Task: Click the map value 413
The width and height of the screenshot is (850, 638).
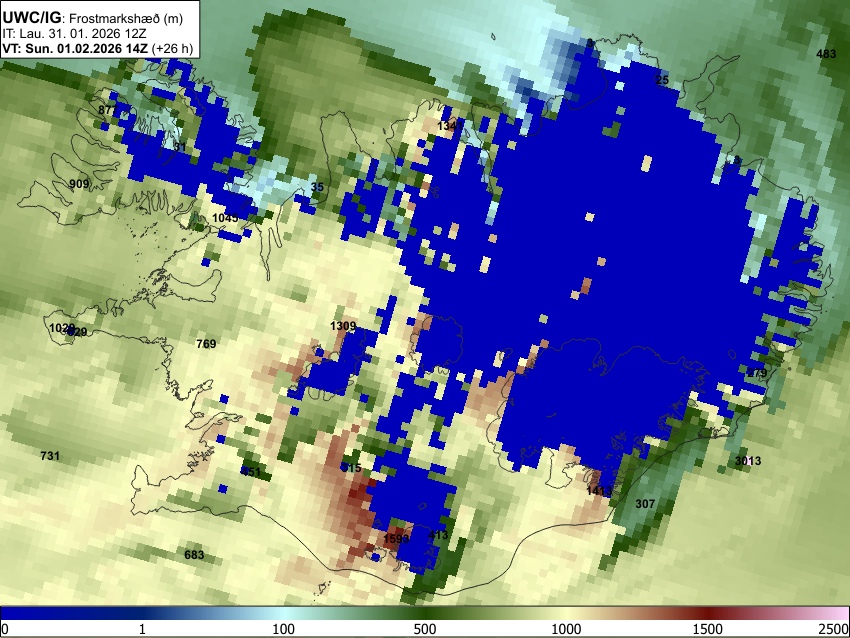Action: [439, 536]
